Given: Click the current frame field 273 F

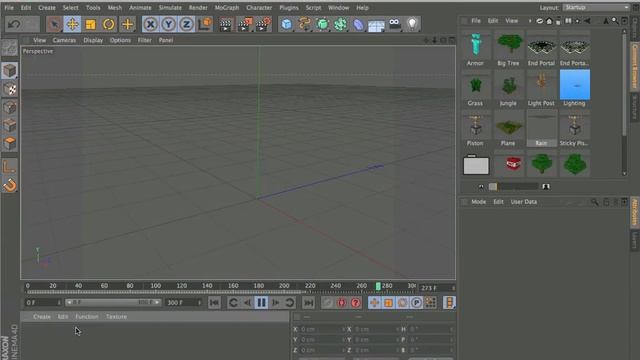Looking at the screenshot, I should [437, 288].
